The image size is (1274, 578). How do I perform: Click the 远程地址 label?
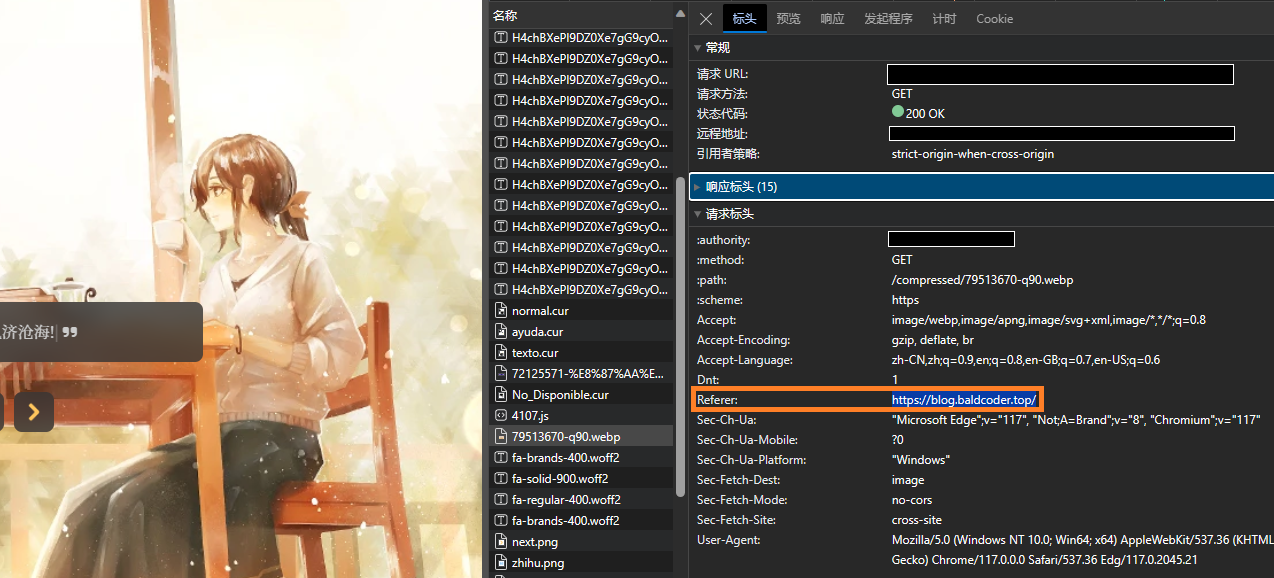pyautogui.click(x=722, y=134)
